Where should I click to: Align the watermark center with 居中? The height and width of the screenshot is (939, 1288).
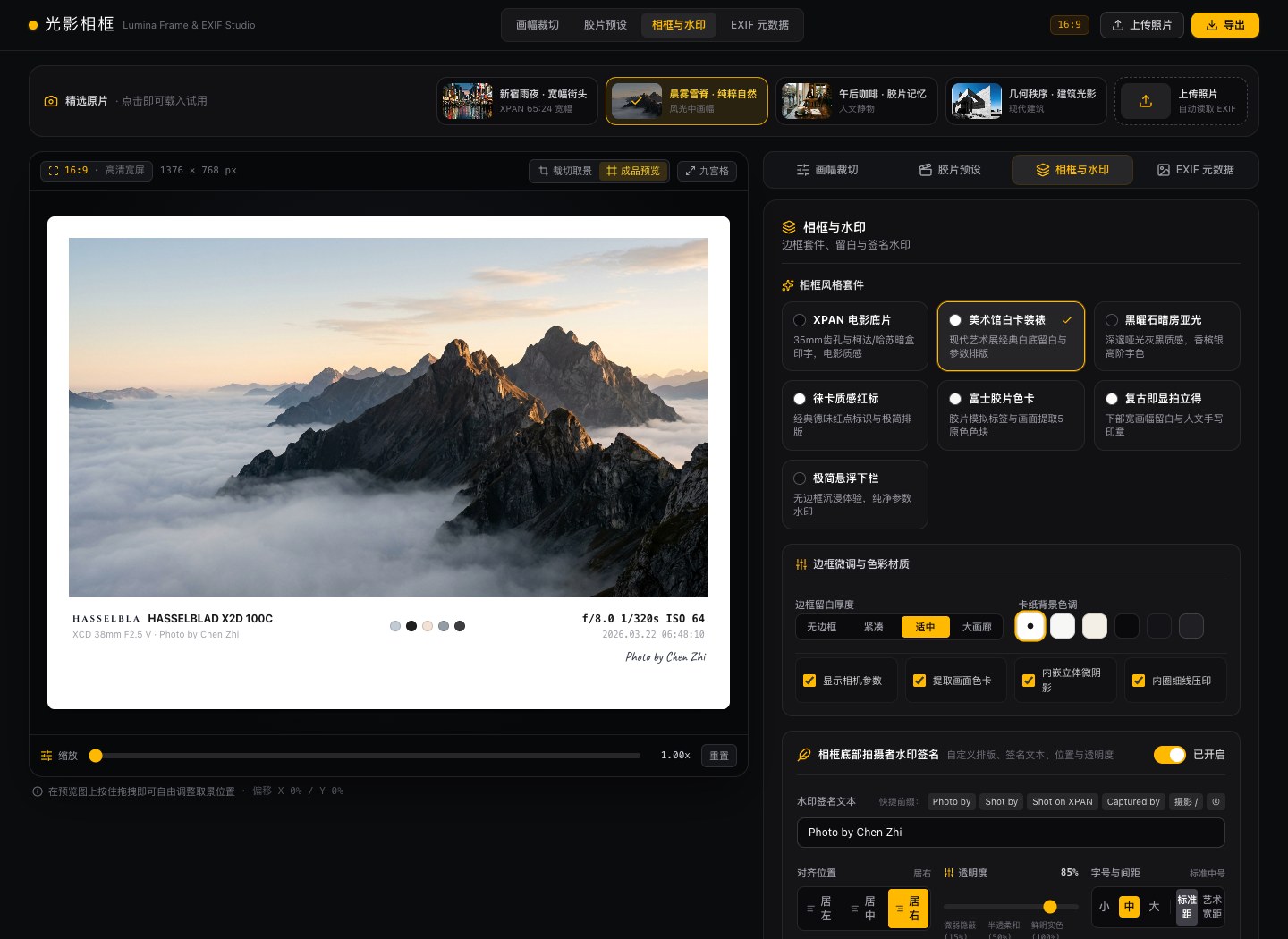coord(863,909)
